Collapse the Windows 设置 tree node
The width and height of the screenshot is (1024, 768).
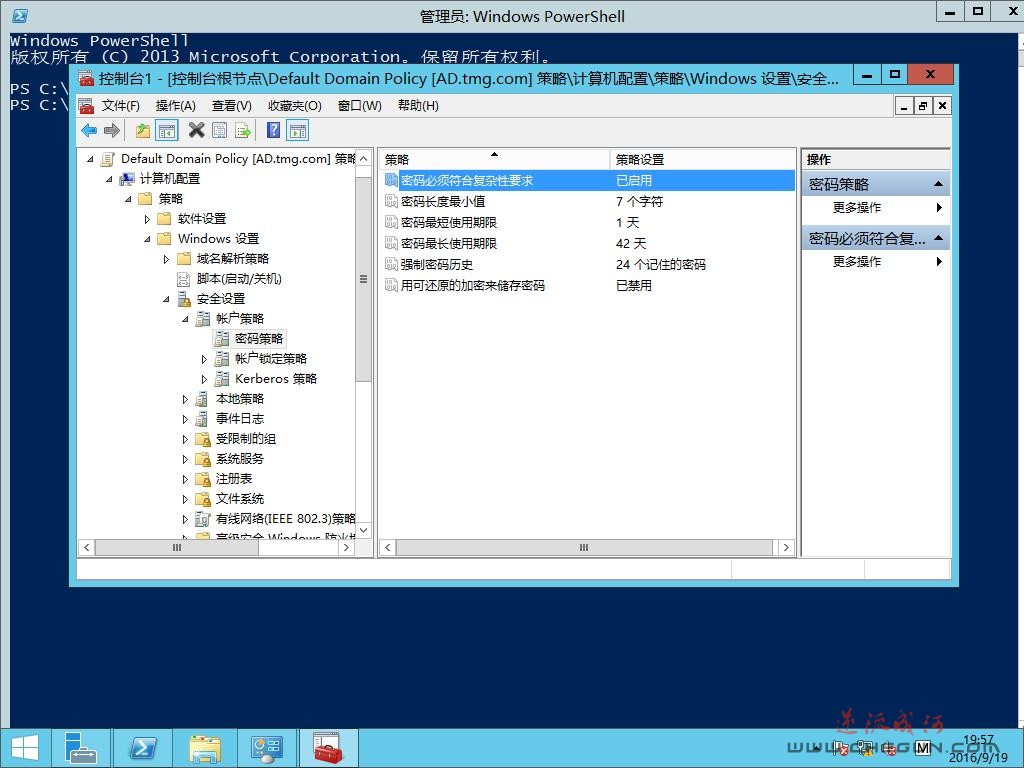(147, 239)
